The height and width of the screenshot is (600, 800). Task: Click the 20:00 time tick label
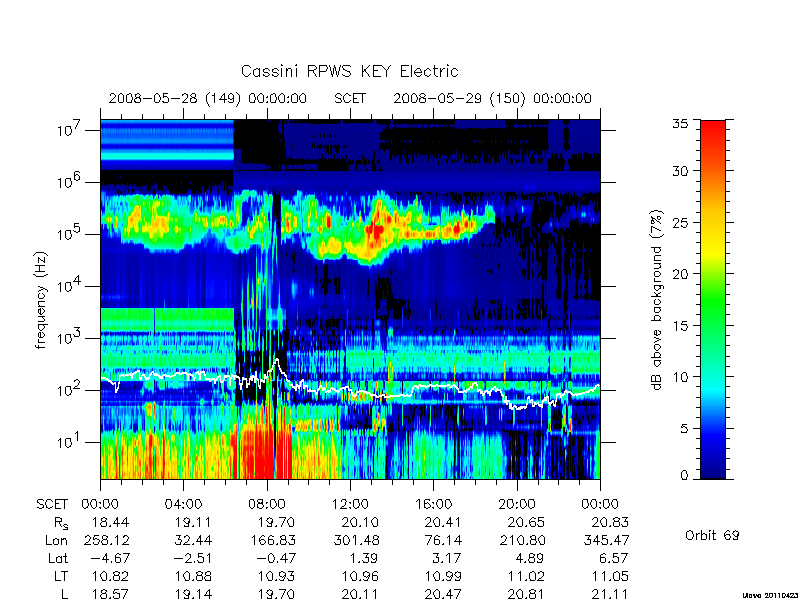pyautogui.click(x=516, y=505)
